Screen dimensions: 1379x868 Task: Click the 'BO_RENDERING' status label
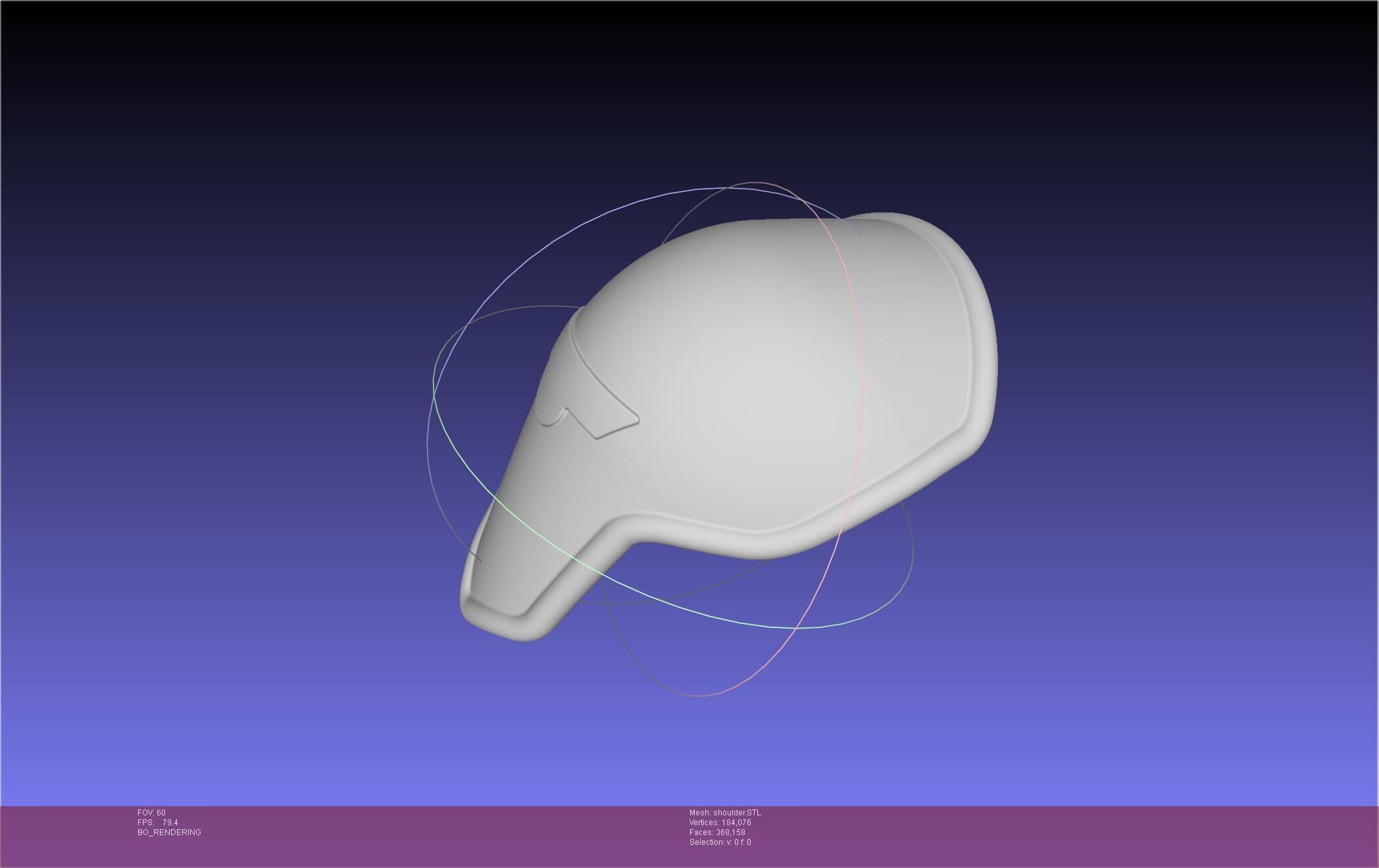click(169, 832)
